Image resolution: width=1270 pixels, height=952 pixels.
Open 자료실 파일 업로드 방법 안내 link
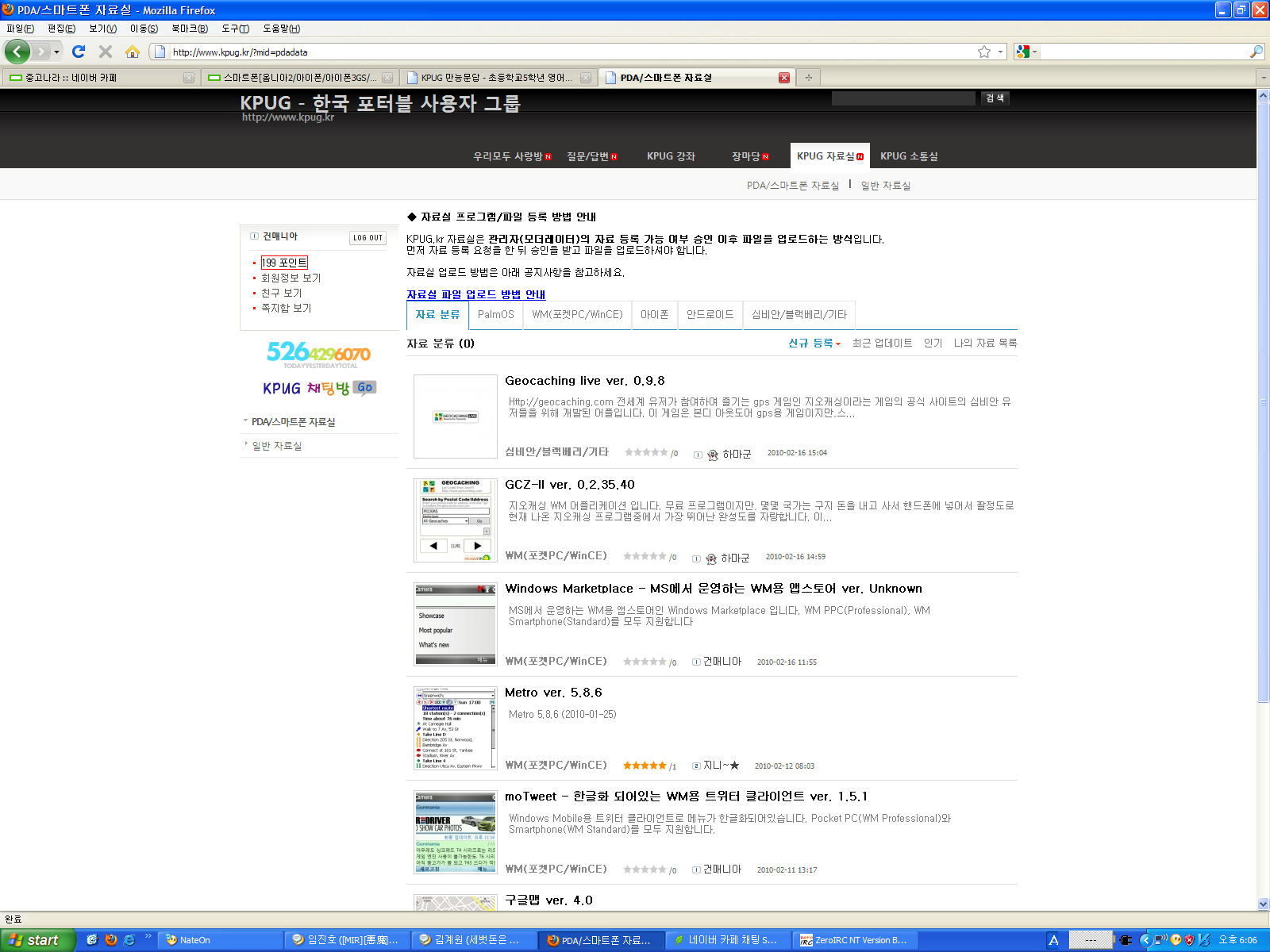pos(475,294)
